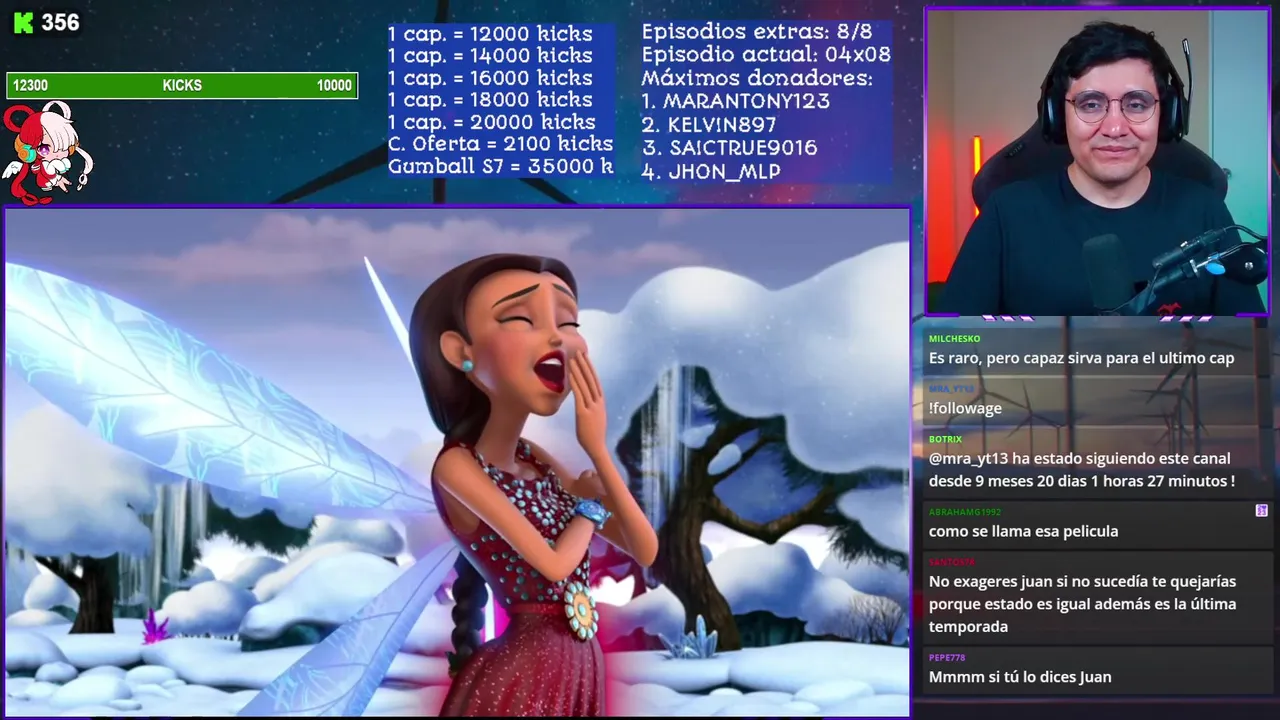The width and height of the screenshot is (1280, 720).
Task: Click the '!followage' chat command message
Action: click(x=965, y=408)
